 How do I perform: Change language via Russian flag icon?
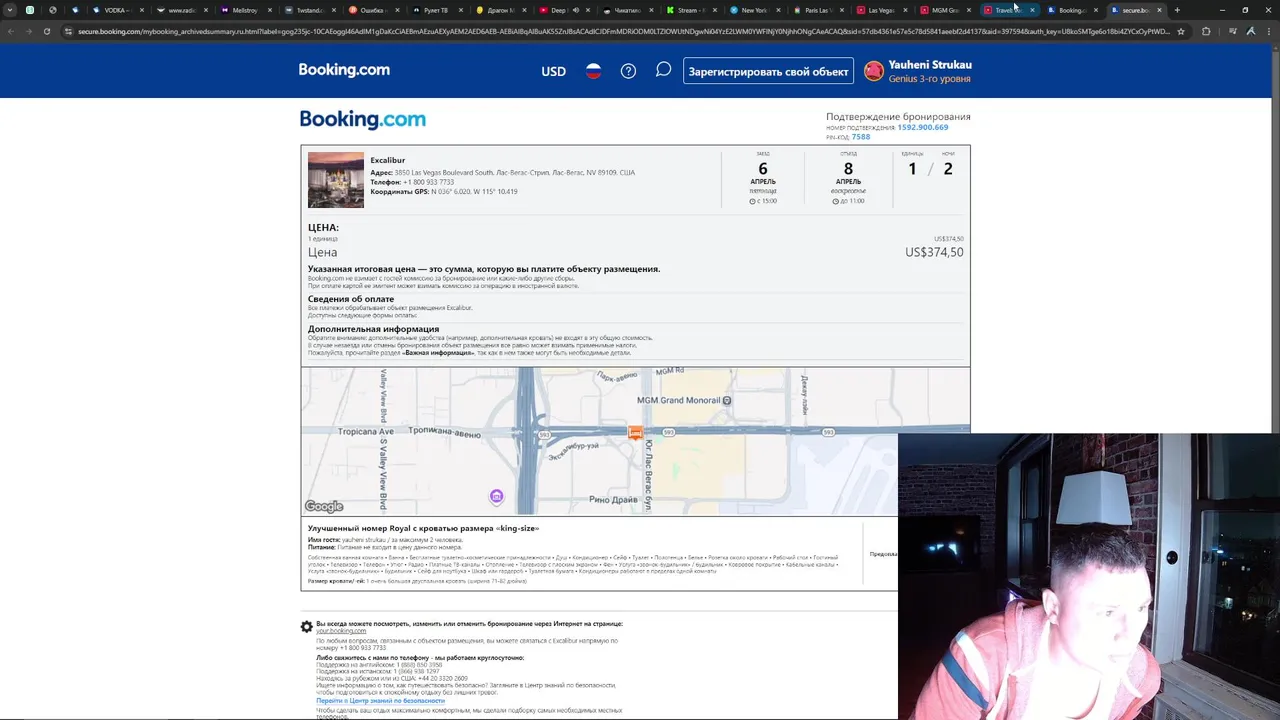[x=593, y=71]
